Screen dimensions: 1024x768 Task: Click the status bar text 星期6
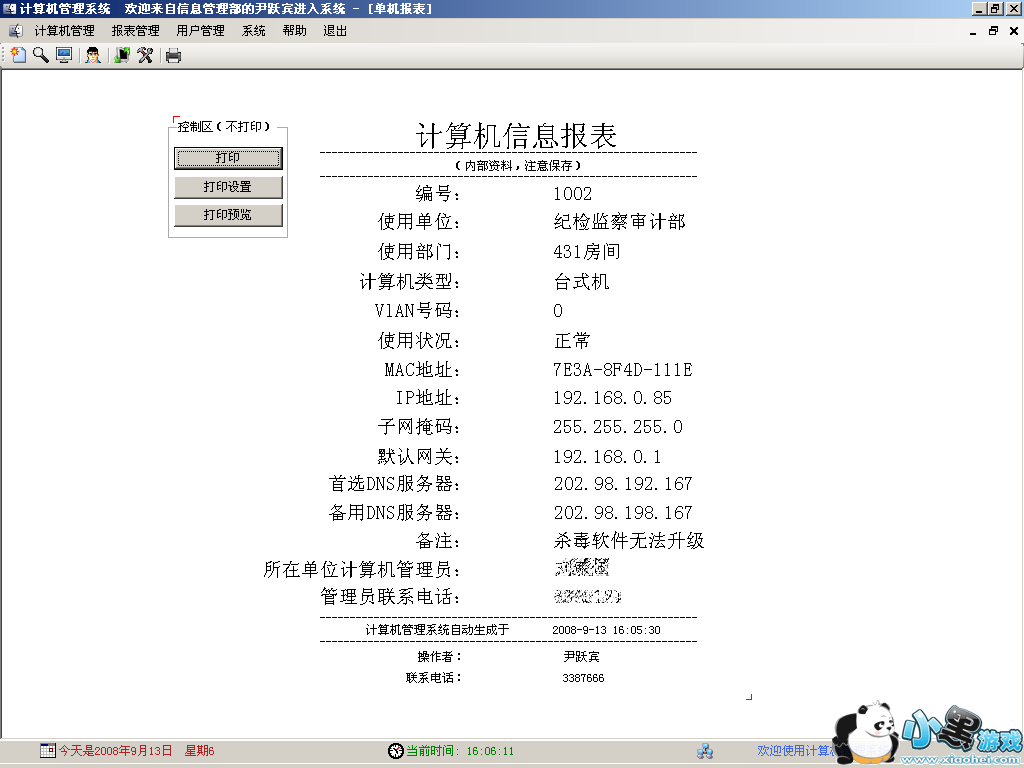[x=199, y=751]
